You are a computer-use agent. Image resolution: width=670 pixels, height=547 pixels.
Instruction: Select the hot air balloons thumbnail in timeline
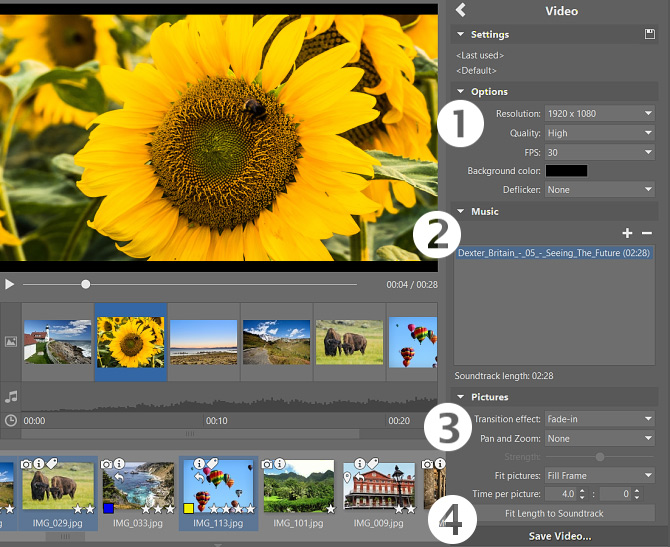point(413,342)
